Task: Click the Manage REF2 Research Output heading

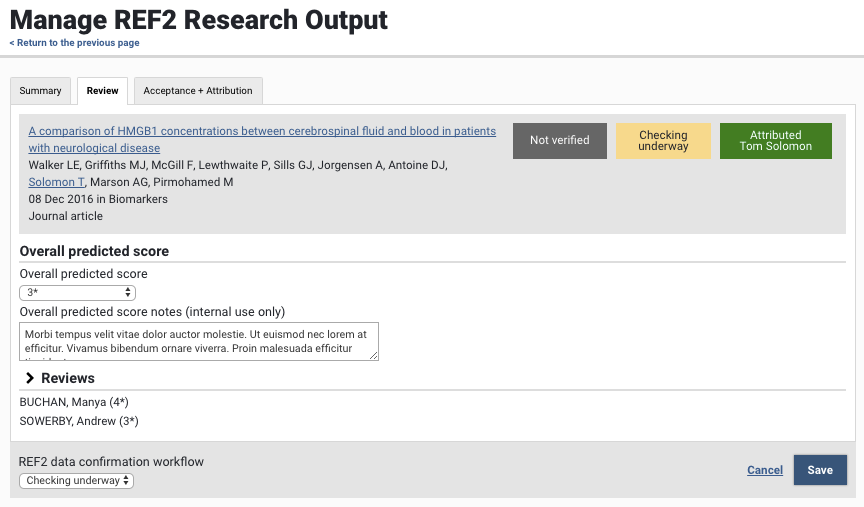Action: (199, 19)
